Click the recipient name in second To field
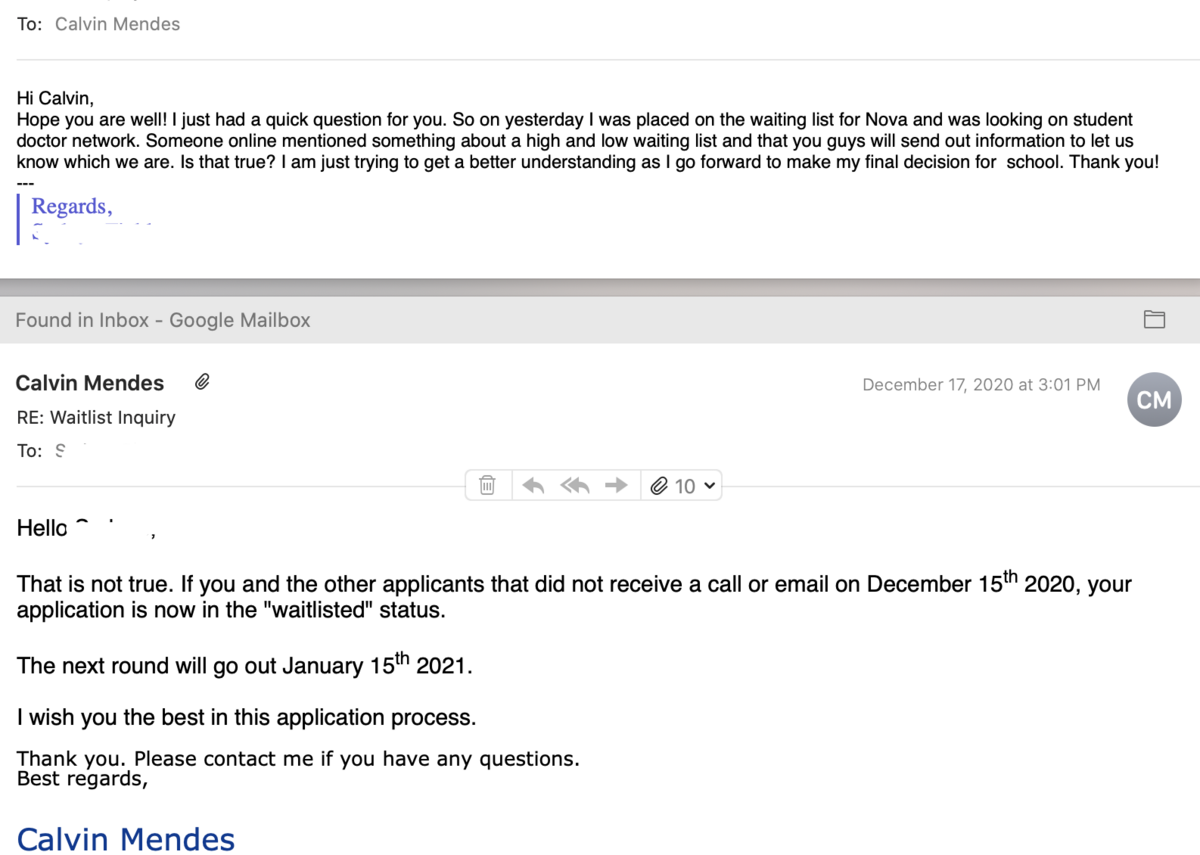 tap(70, 450)
